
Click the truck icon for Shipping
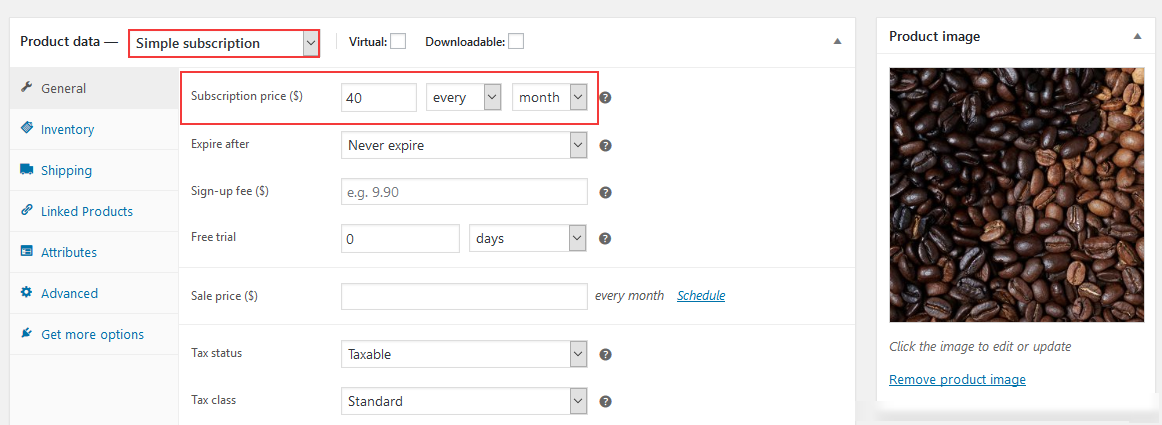(x=27, y=170)
